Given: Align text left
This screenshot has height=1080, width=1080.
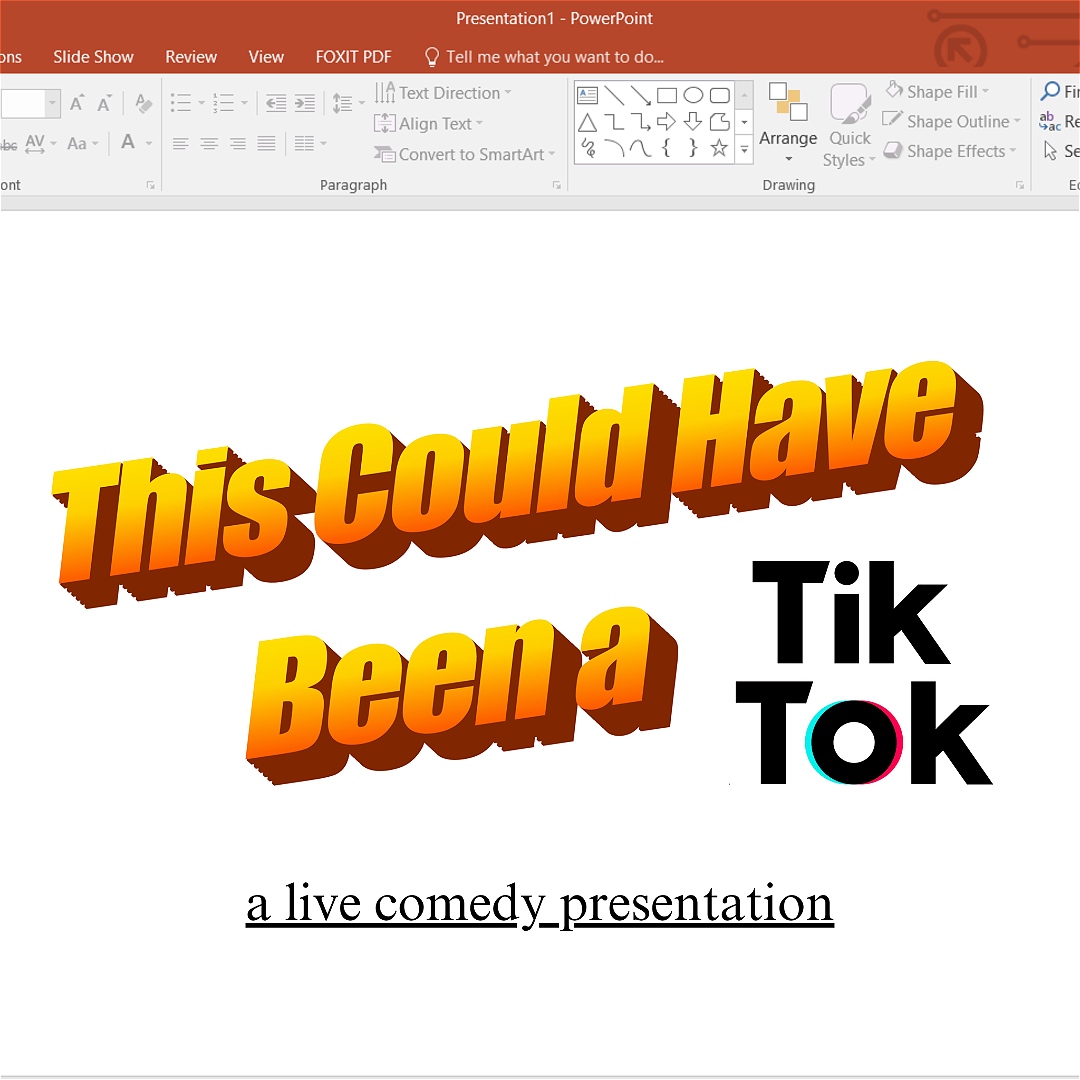Looking at the screenshot, I should pos(180,143).
